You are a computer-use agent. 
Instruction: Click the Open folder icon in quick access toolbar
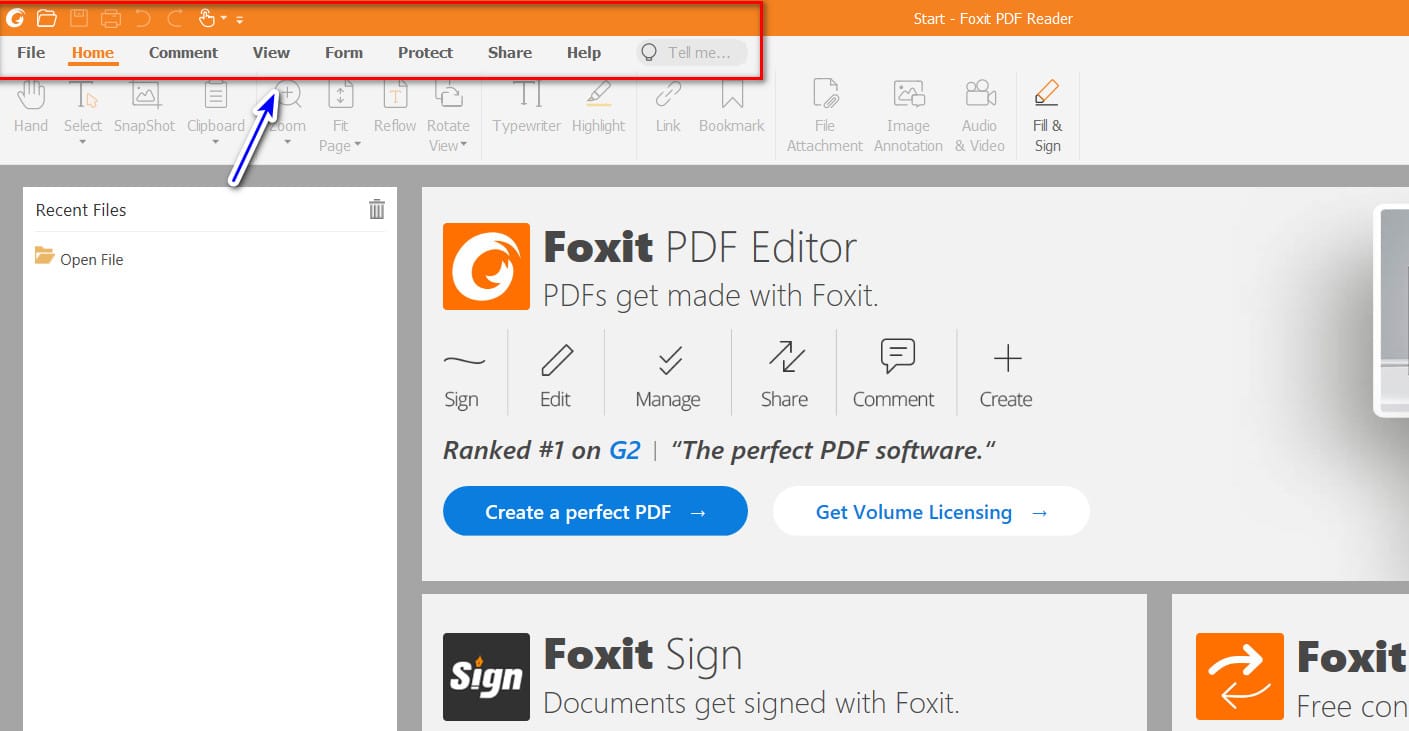coord(46,18)
